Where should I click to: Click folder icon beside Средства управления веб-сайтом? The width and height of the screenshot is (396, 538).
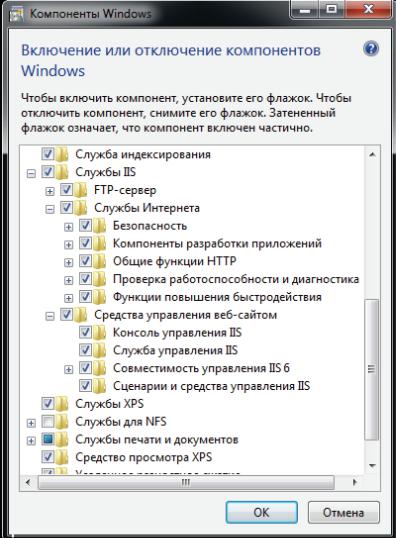[81, 315]
